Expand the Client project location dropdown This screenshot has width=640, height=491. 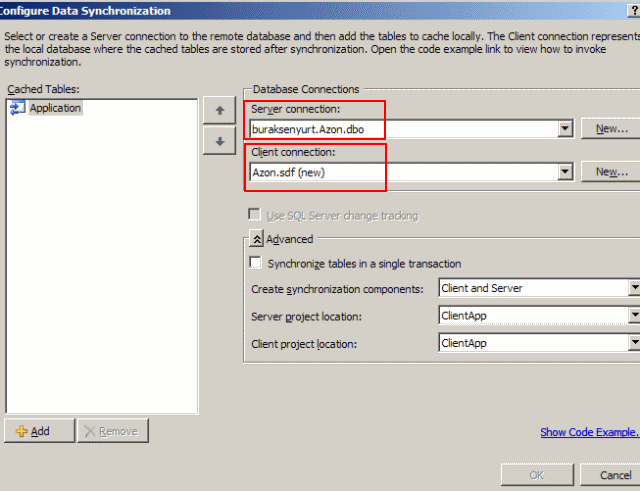click(537, 343)
